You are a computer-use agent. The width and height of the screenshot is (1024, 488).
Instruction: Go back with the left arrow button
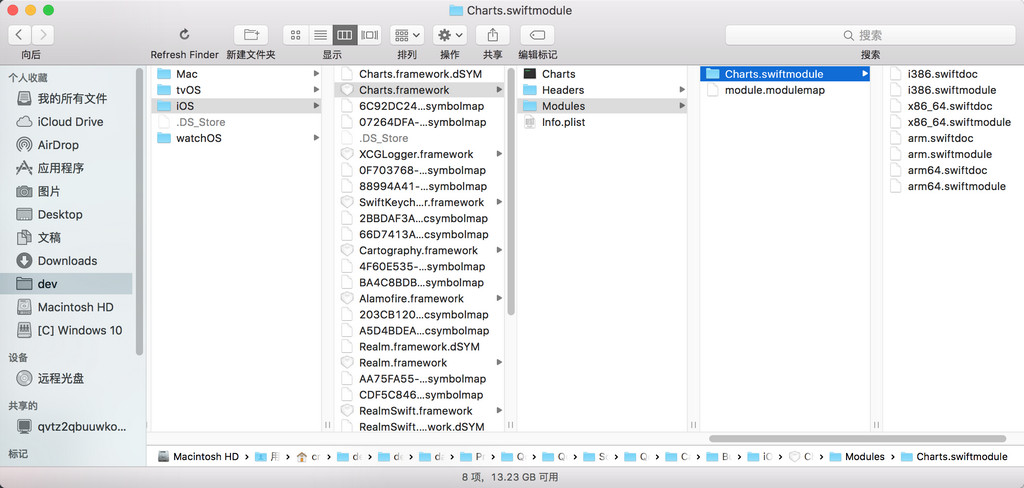pos(20,35)
